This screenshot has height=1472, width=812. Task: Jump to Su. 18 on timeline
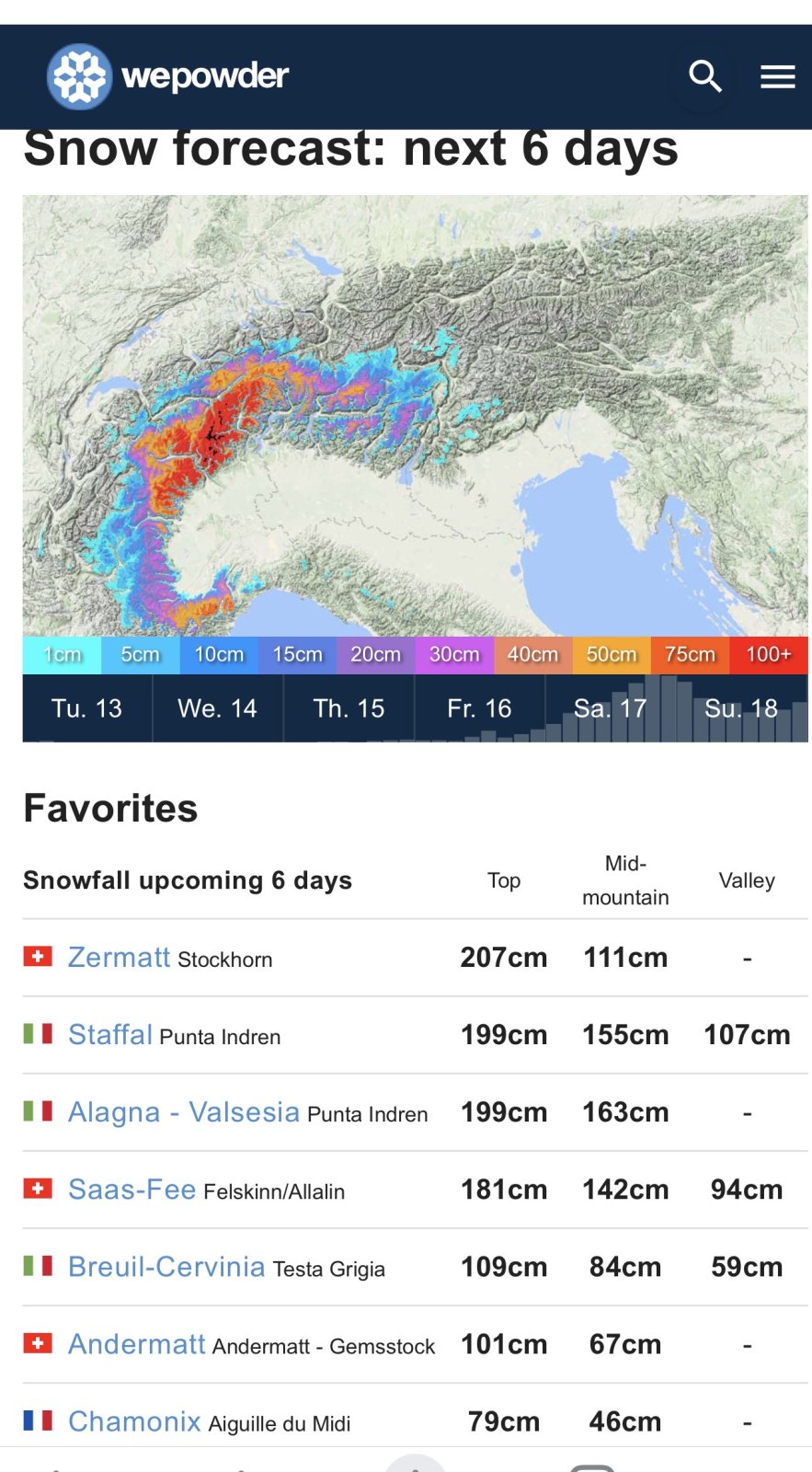(741, 708)
